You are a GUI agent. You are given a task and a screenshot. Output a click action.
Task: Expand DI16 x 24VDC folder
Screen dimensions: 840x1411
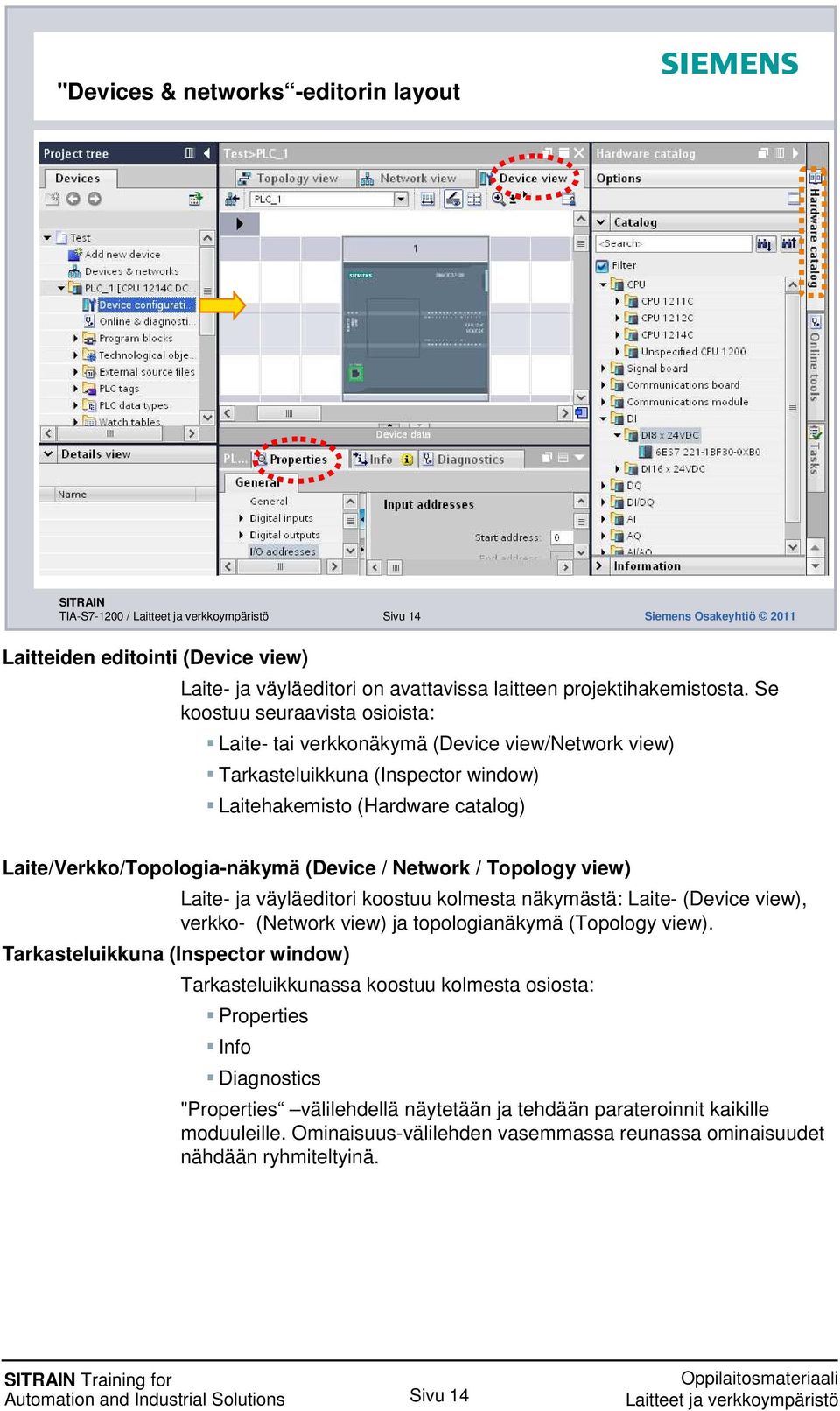pos(618,468)
